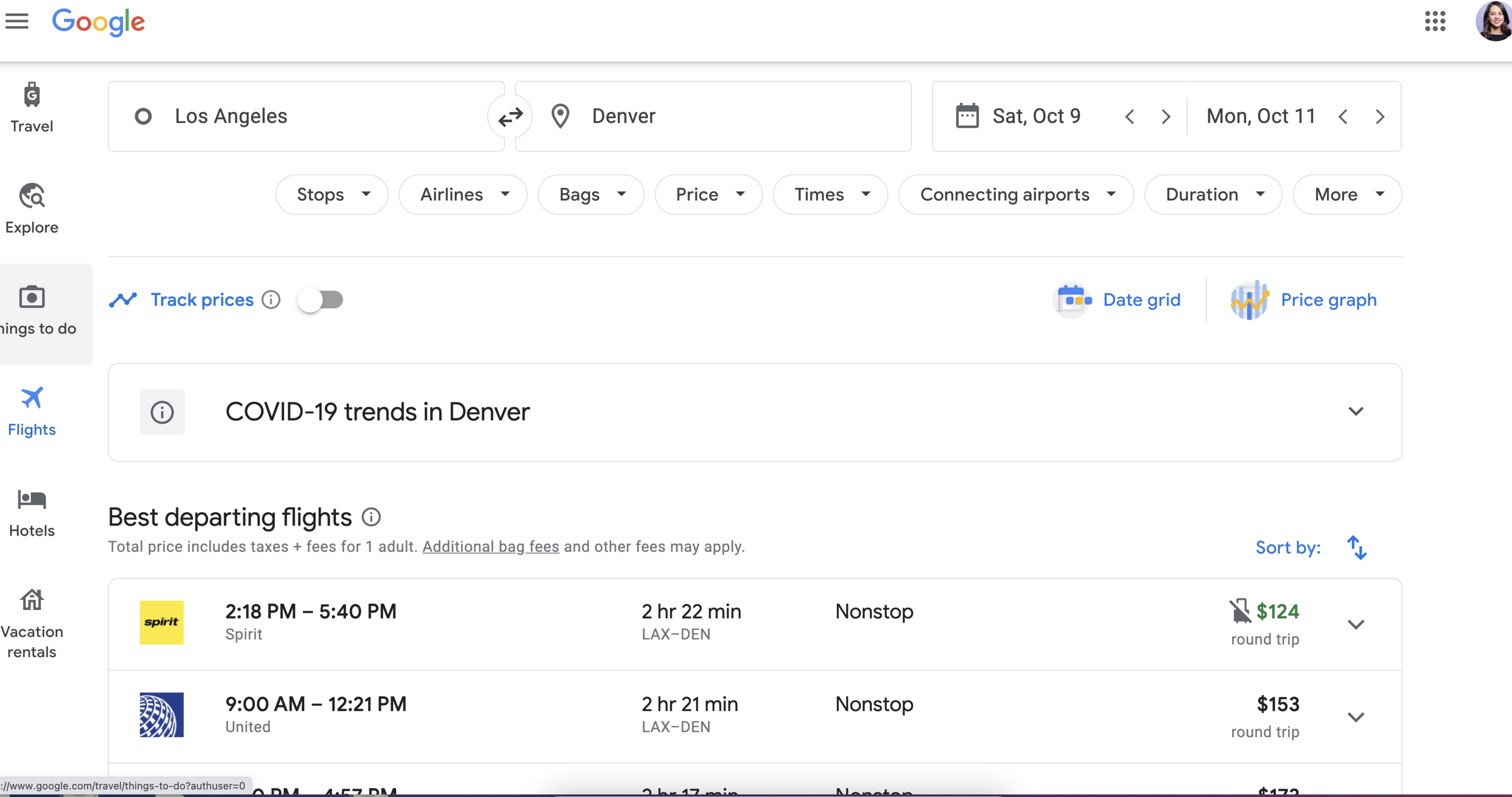Expand the United flight details chevron
The height and width of the screenshot is (797, 1512).
(1356, 716)
